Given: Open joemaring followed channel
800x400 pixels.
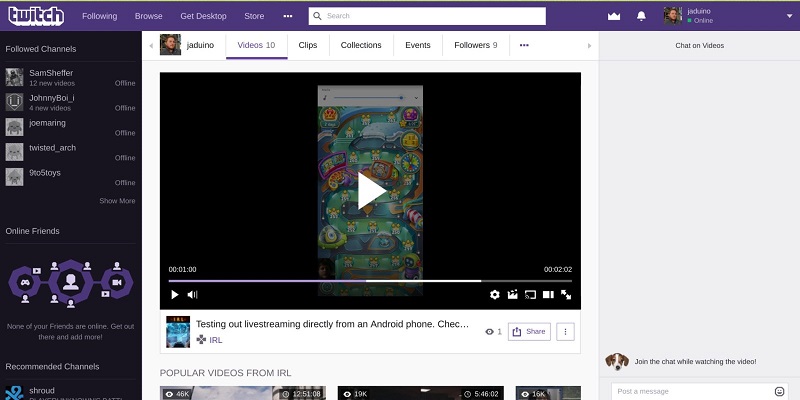Looking at the screenshot, I should point(70,127).
